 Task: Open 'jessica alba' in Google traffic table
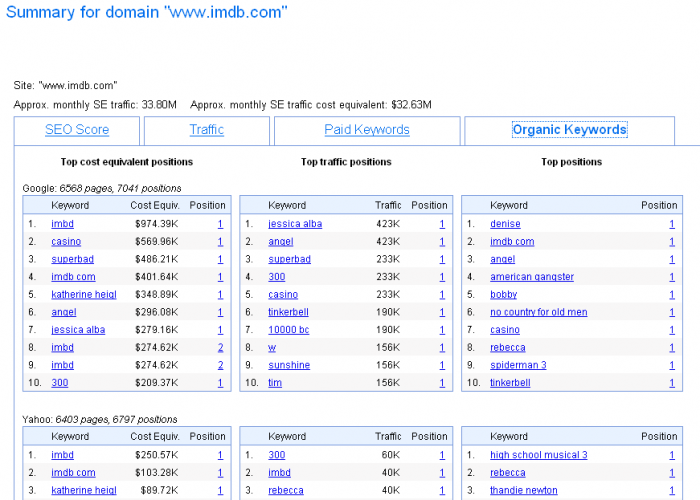[x=295, y=224]
